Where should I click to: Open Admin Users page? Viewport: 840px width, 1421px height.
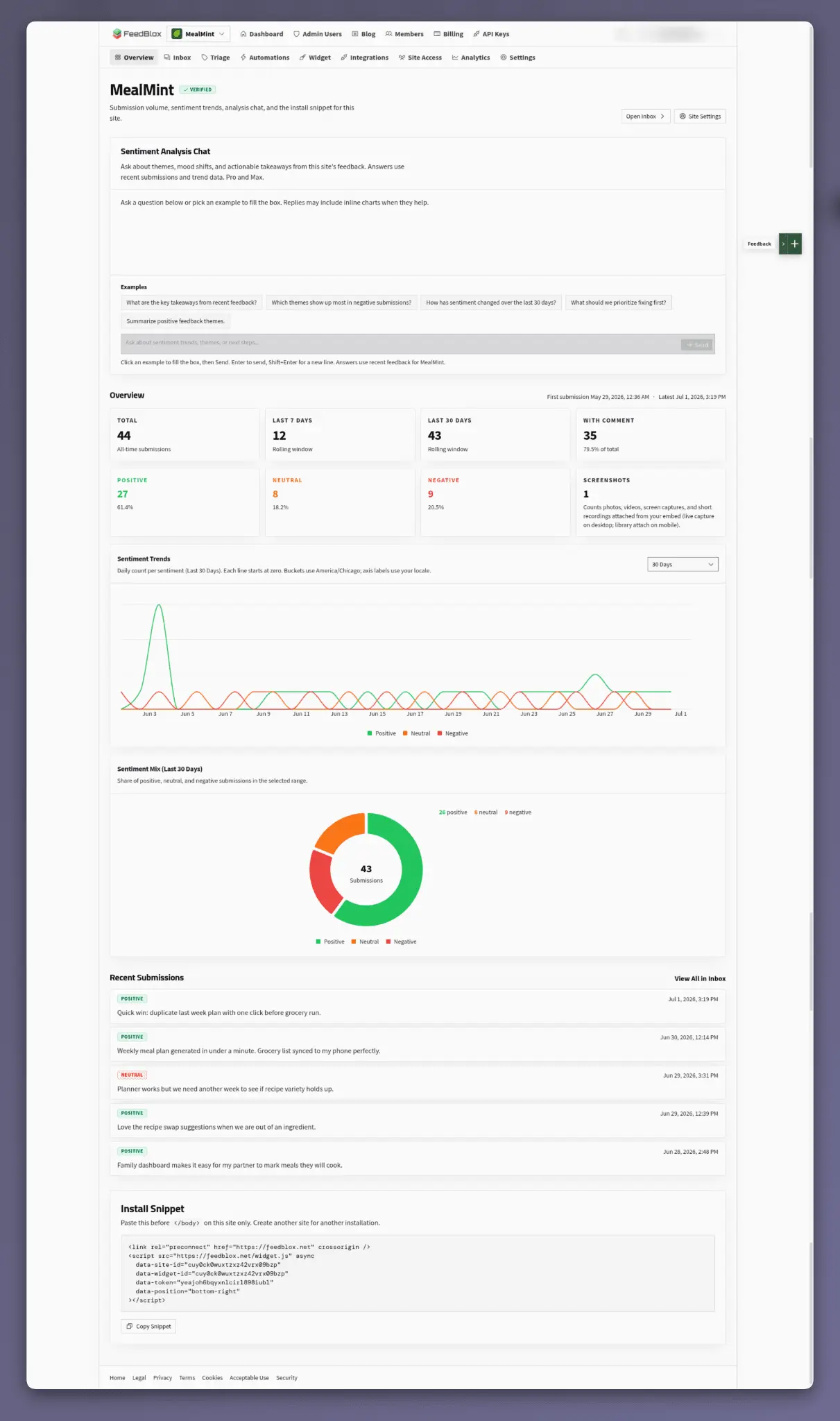pos(318,34)
